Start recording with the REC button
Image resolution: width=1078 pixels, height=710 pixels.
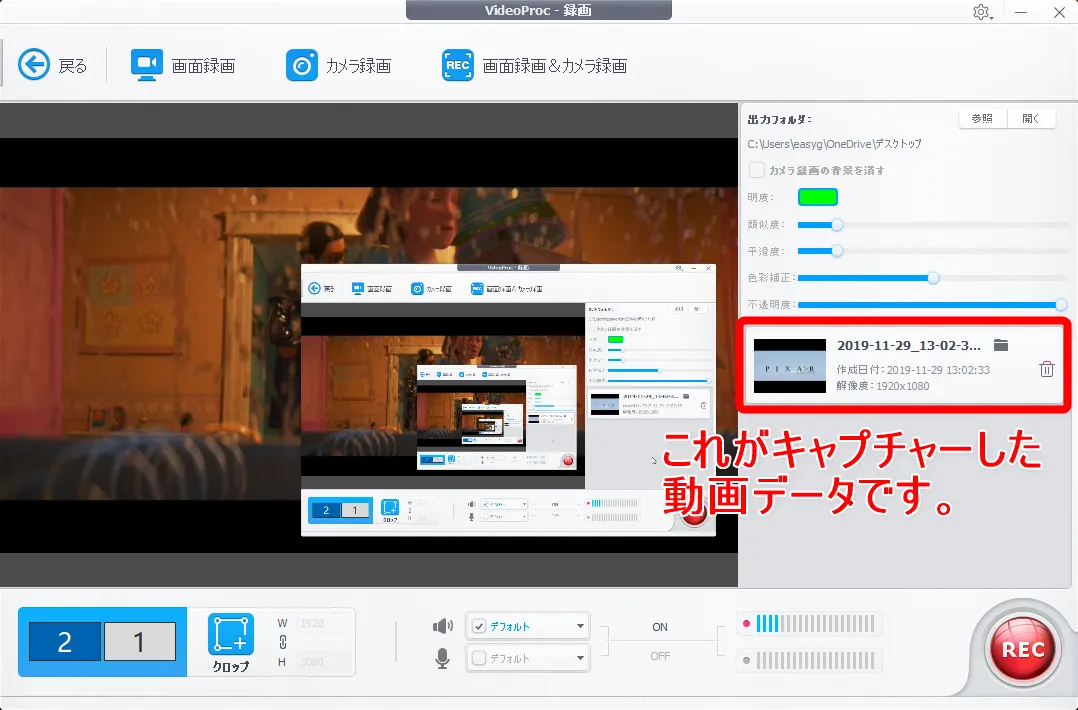[x=1022, y=649]
